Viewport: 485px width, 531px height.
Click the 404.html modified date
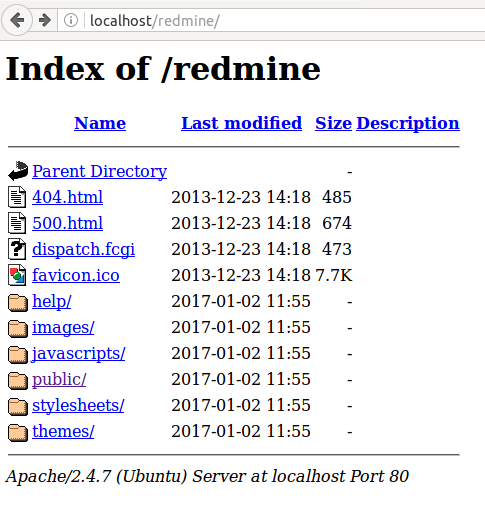(x=241, y=197)
